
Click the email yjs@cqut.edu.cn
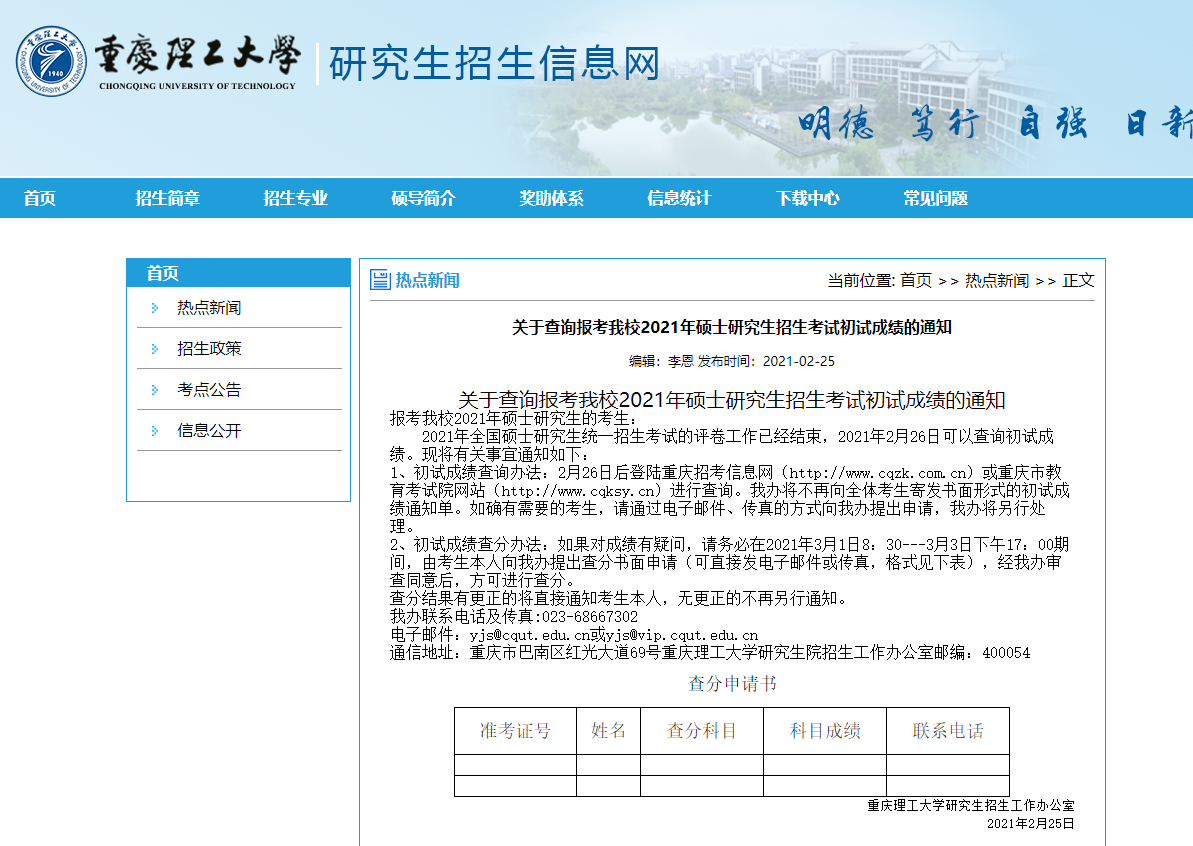530,635
